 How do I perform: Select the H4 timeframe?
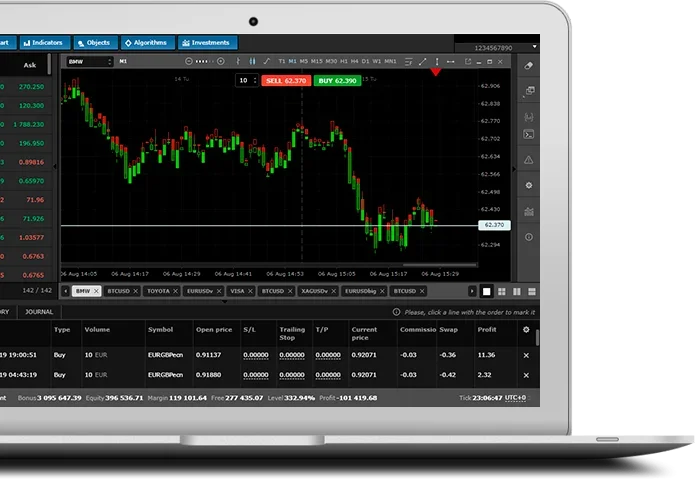pos(355,62)
